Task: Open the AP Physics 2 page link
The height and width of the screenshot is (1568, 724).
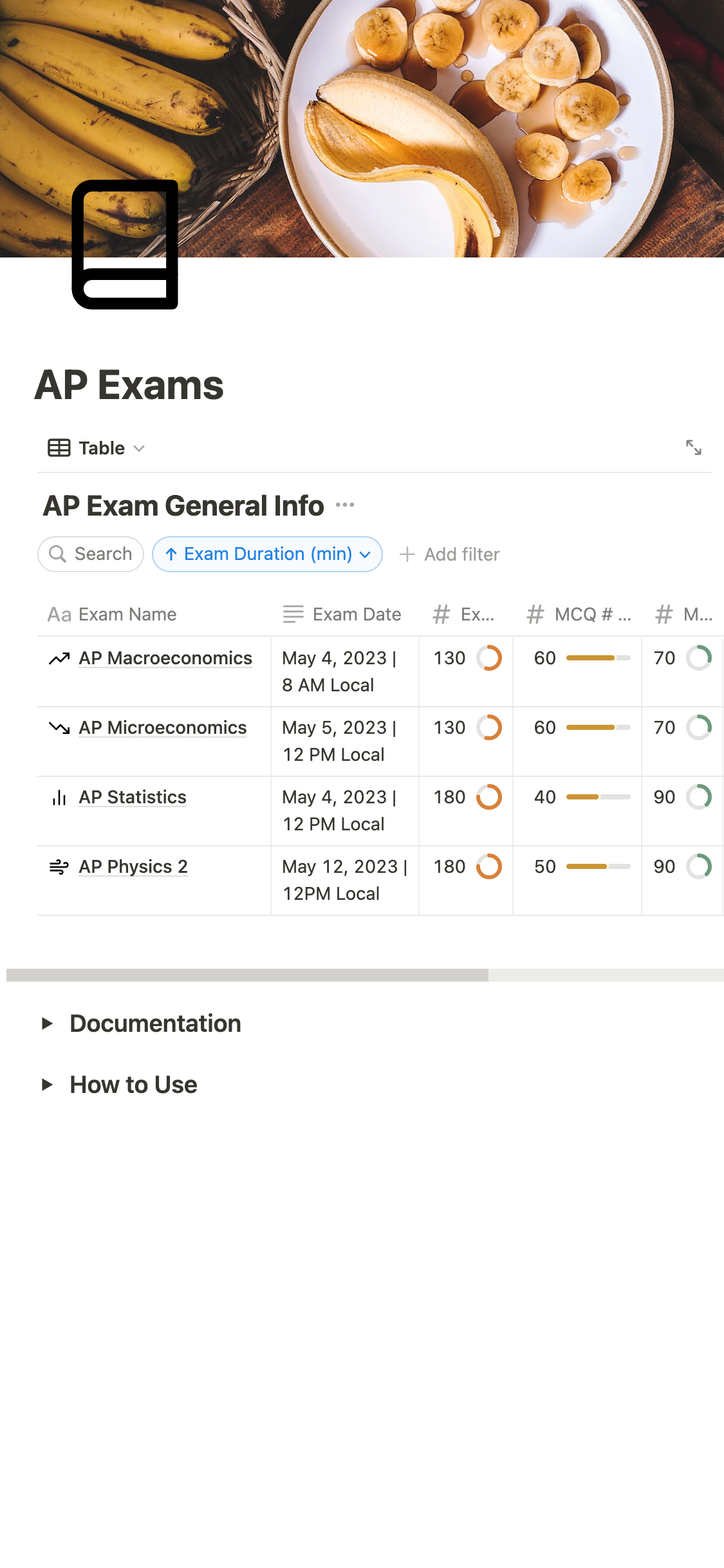Action: [x=133, y=867]
